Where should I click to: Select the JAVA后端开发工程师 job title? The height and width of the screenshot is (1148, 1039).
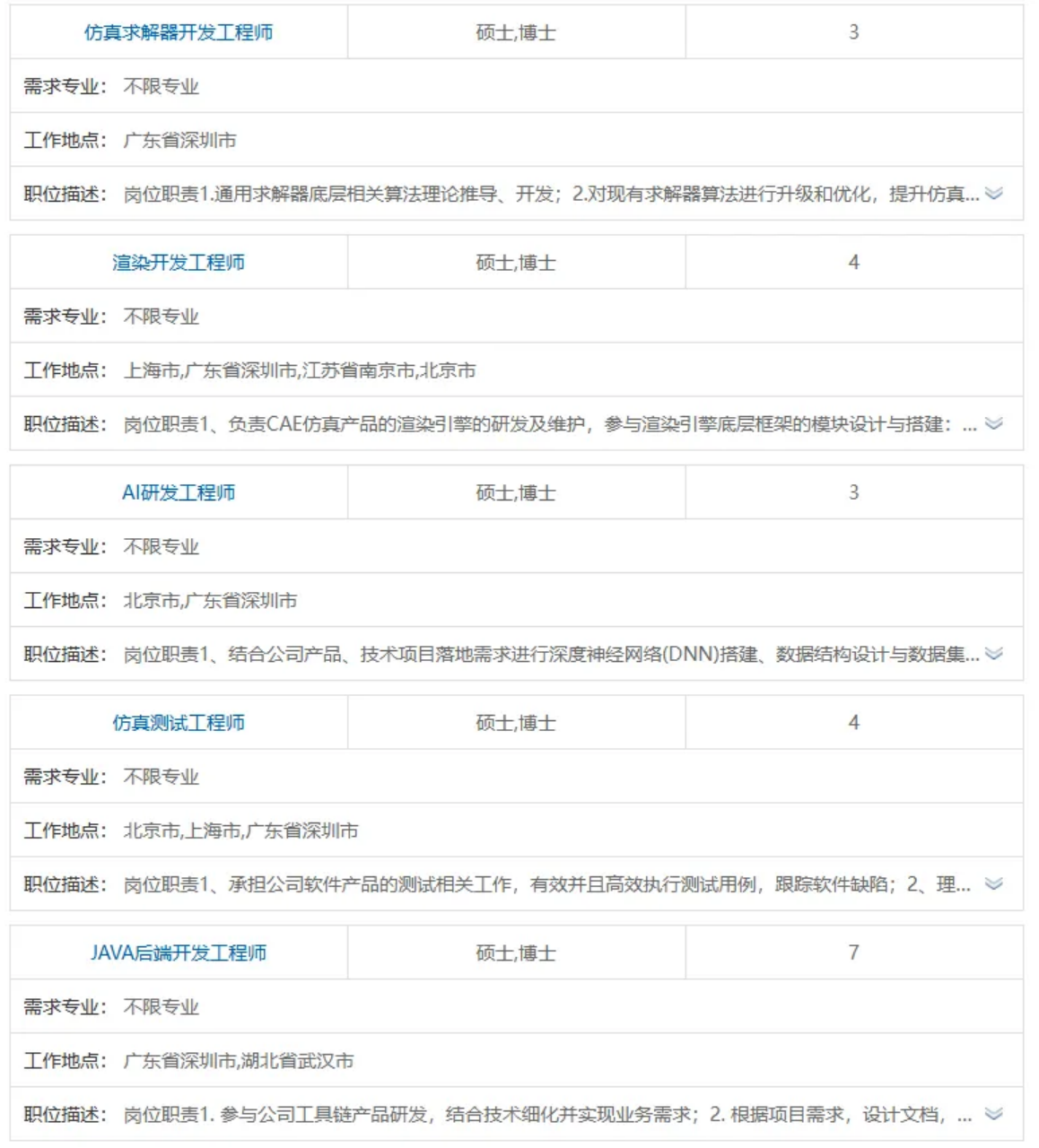tap(179, 952)
